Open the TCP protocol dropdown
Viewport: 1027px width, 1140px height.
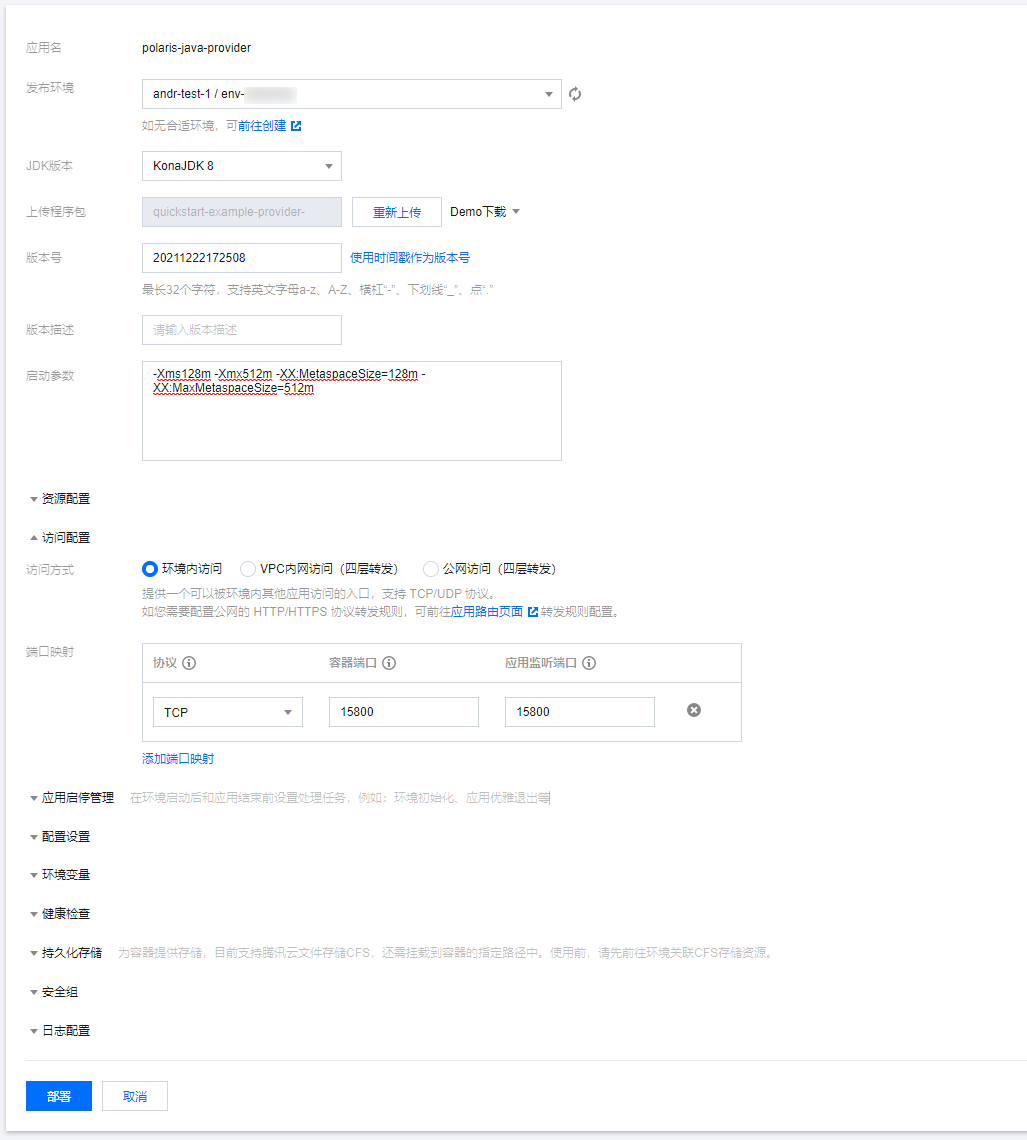(227, 712)
